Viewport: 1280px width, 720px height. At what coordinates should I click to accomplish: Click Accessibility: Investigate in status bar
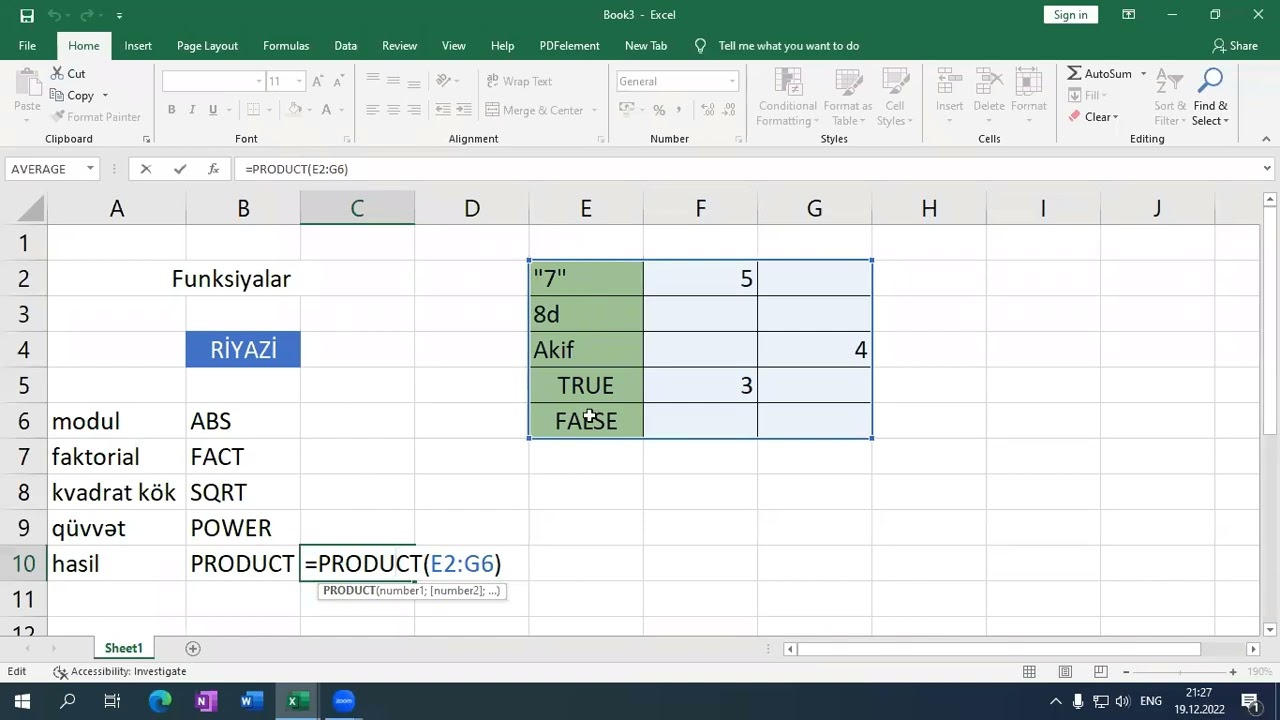pos(119,672)
